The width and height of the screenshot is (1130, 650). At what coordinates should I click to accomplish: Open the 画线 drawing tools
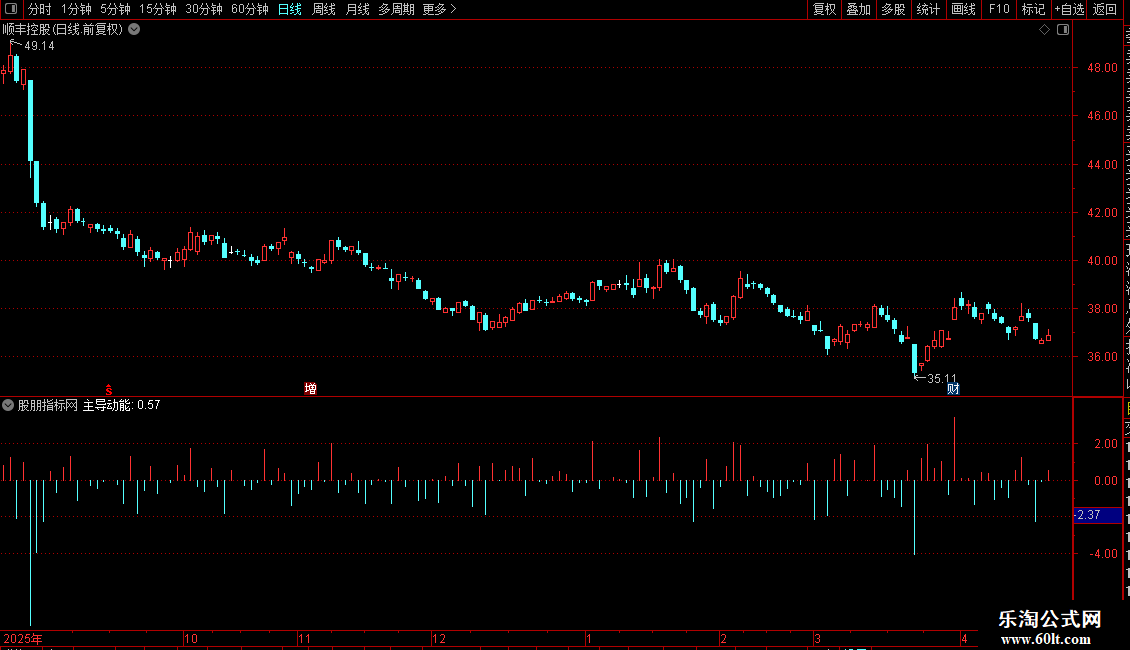click(x=964, y=9)
